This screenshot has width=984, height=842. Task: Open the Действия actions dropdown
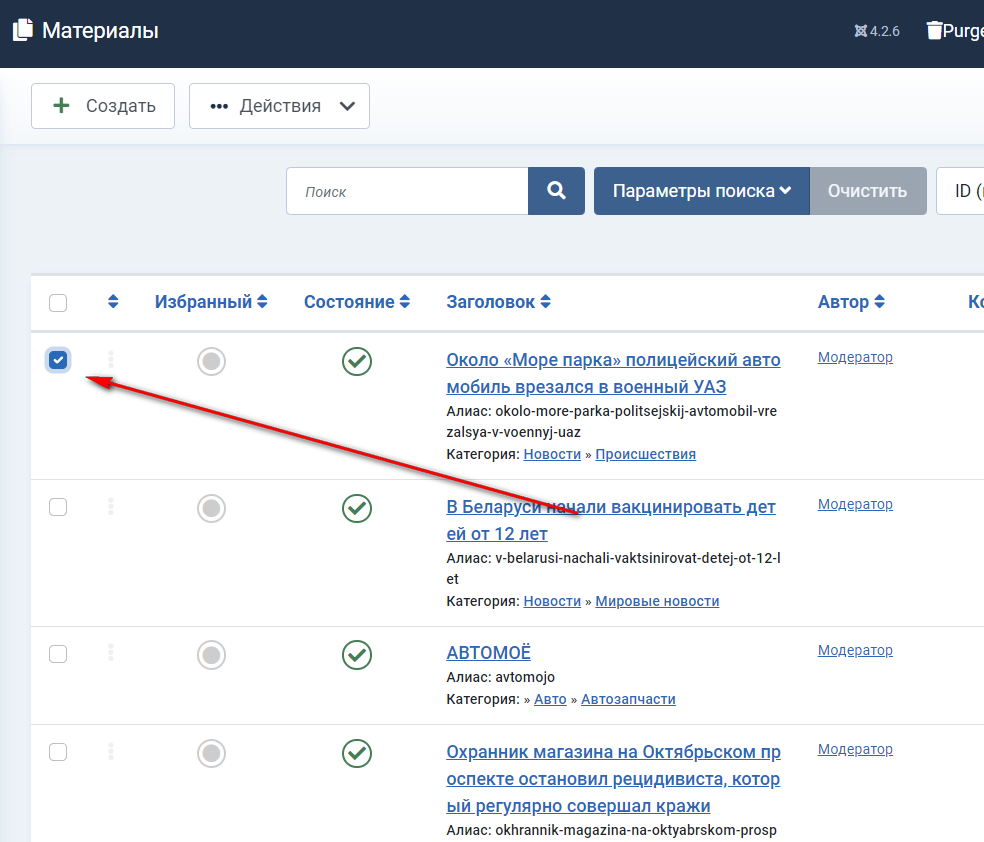click(x=279, y=106)
